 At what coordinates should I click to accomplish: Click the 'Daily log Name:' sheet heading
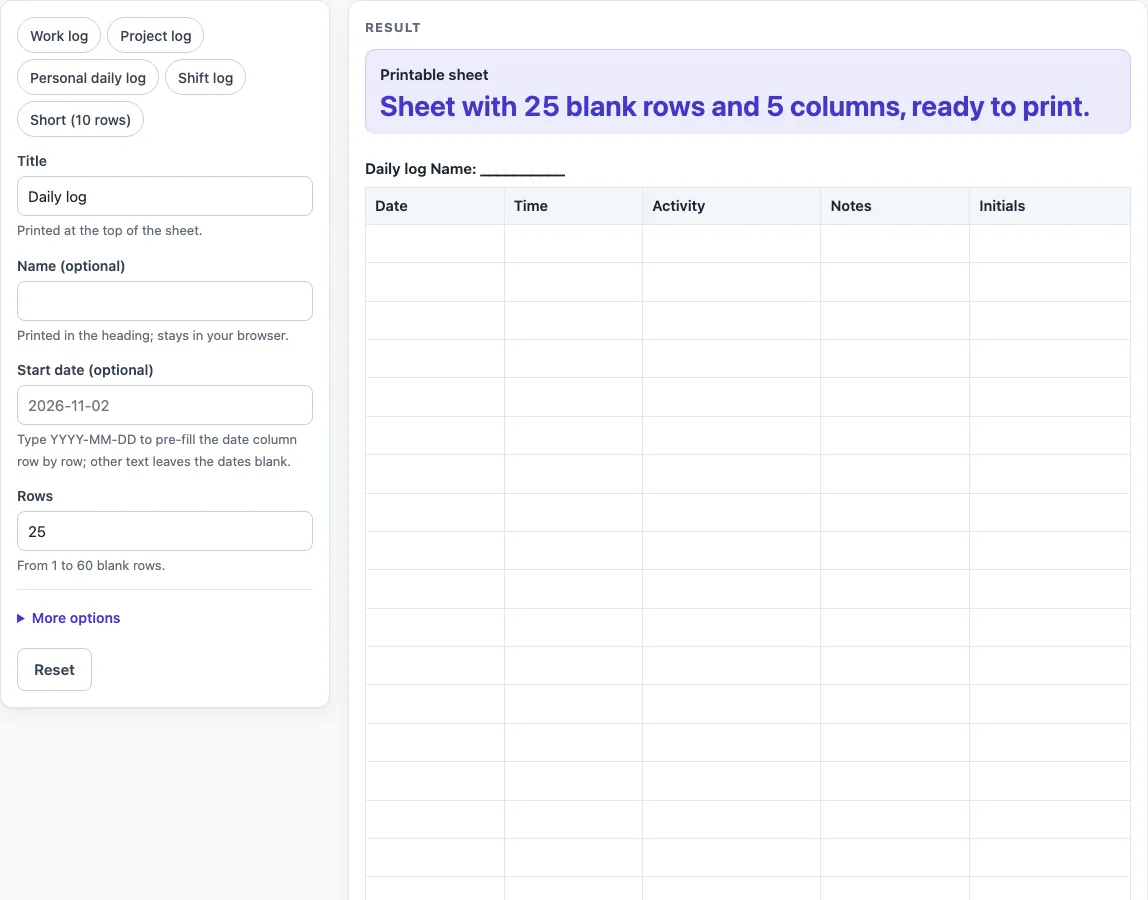coord(465,169)
